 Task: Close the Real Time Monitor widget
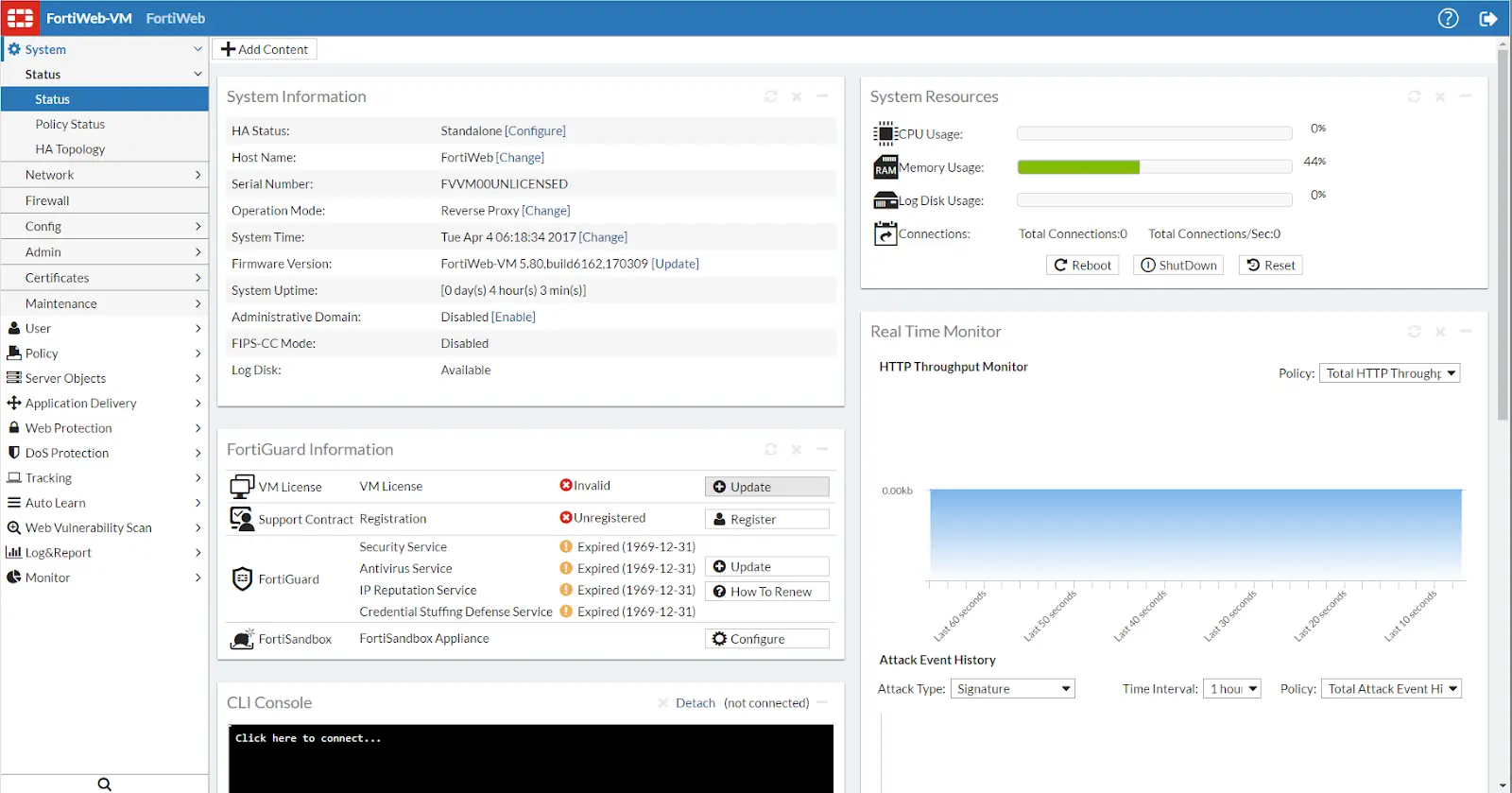click(x=1440, y=332)
